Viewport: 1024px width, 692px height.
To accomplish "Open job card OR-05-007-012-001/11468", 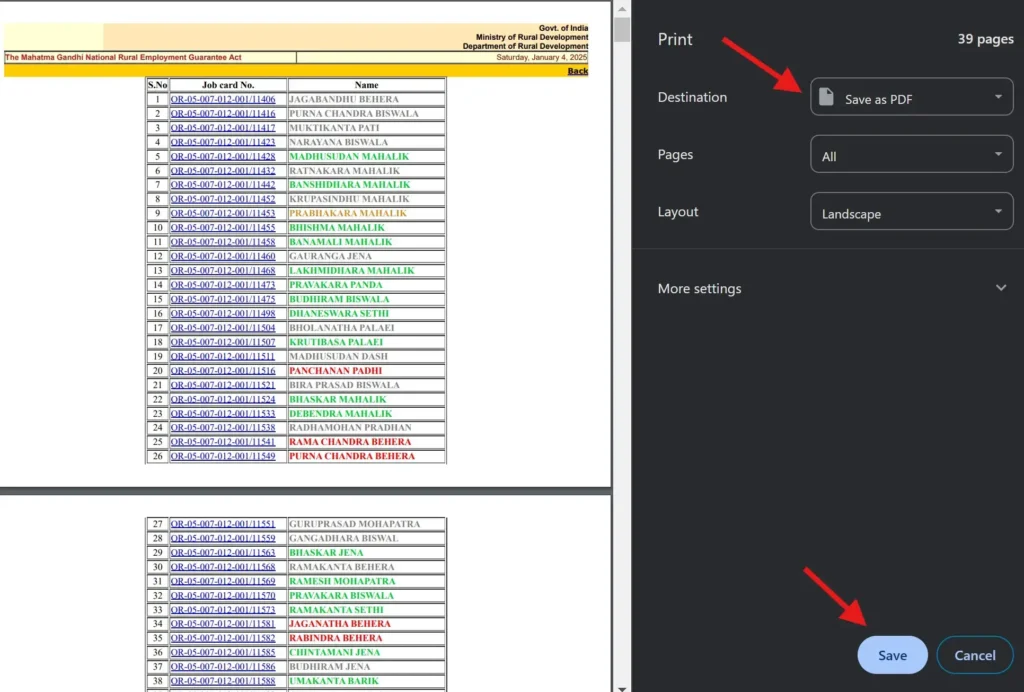I will [223, 271].
